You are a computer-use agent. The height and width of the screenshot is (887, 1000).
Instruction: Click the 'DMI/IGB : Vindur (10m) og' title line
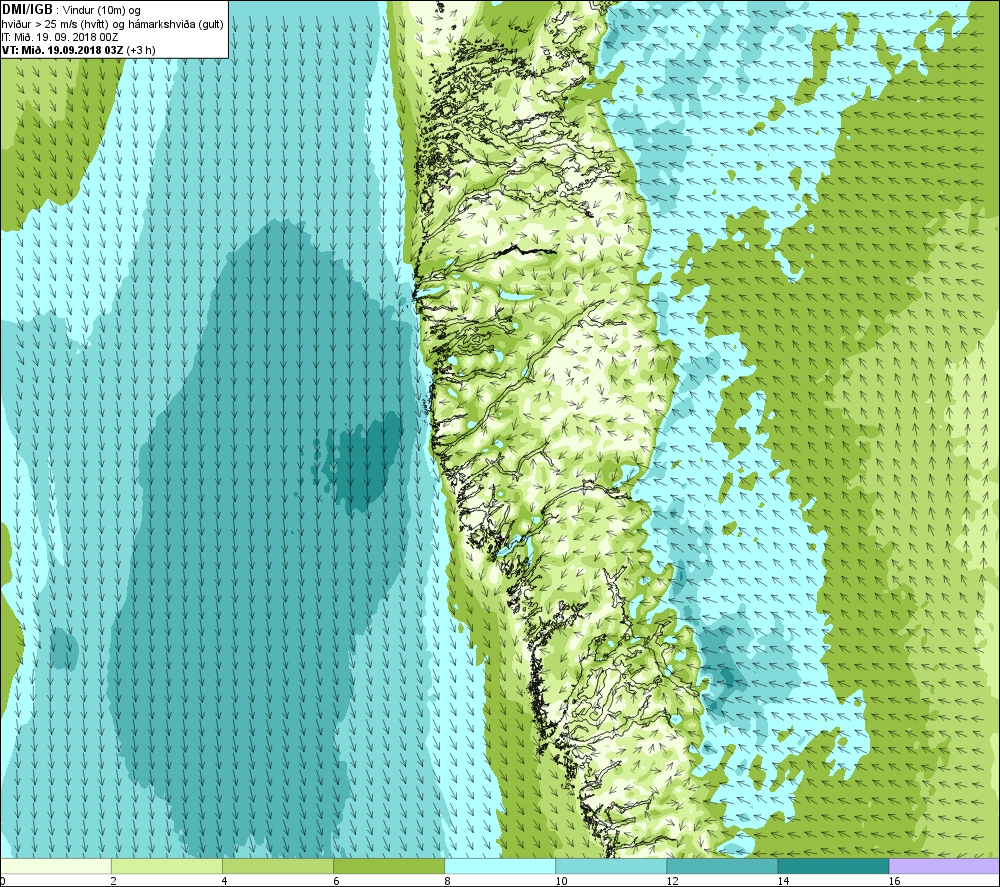point(71,10)
